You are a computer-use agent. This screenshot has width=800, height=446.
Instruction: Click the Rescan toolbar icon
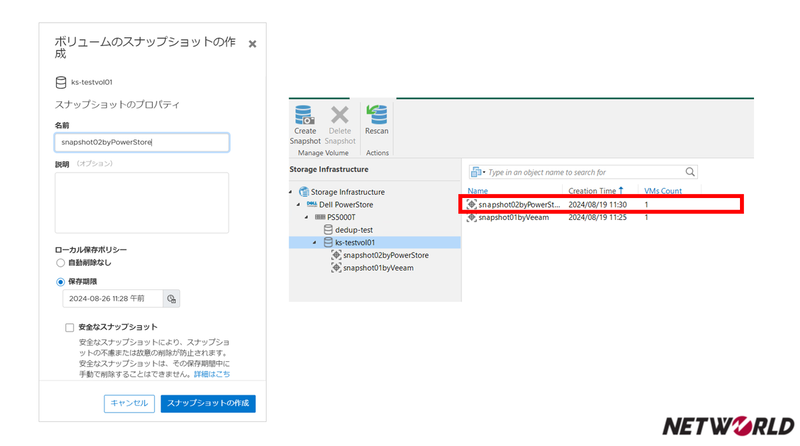(x=377, y=115)
